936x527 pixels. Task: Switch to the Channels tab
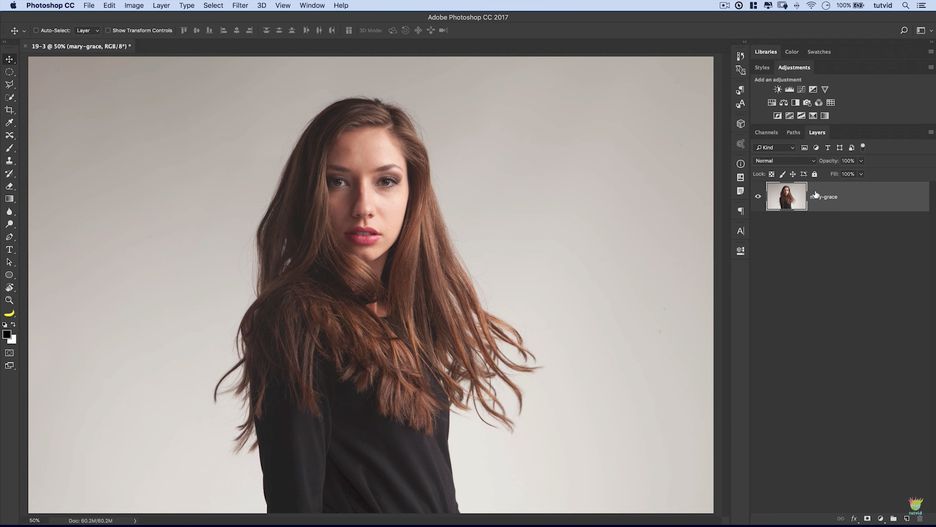(766, 132)
